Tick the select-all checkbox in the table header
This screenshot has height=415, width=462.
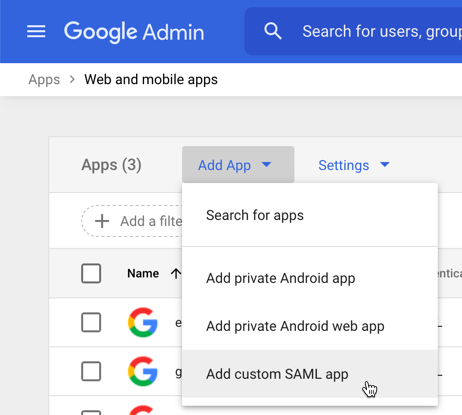[x=91, y=273]
